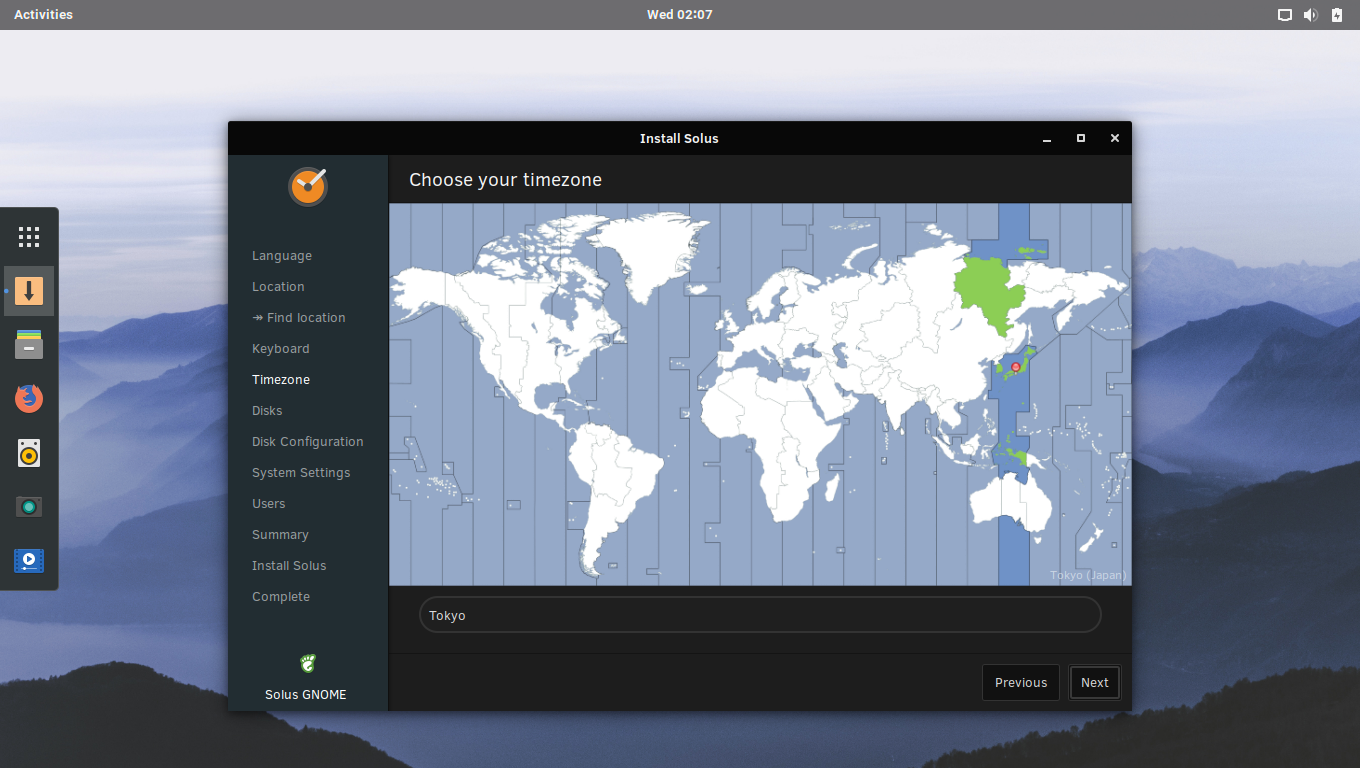Screen dimensions: 1360x768
Task: Click the display icon in the top bar
Action: (x=1285, y=15)
